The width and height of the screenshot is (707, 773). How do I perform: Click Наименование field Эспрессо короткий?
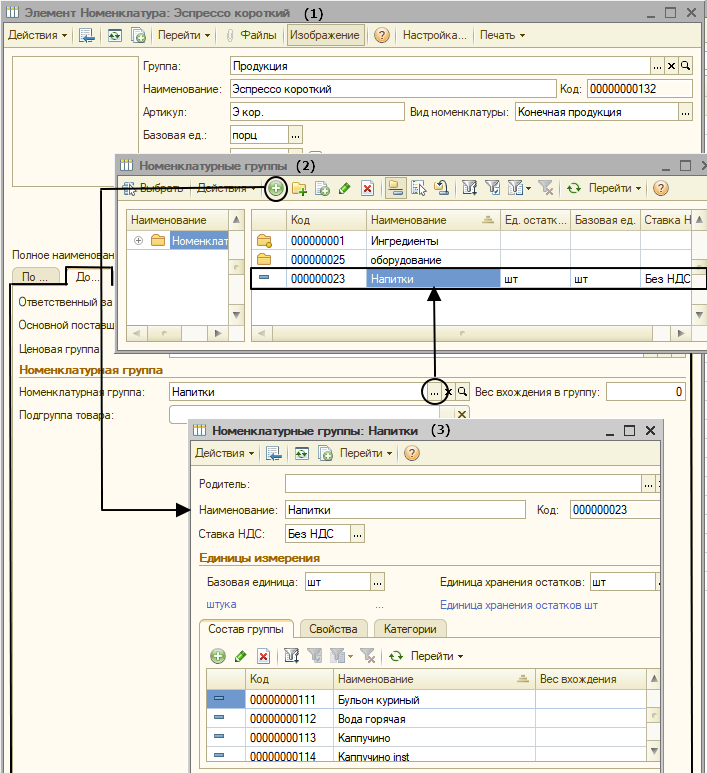click(x=393, y=89)
